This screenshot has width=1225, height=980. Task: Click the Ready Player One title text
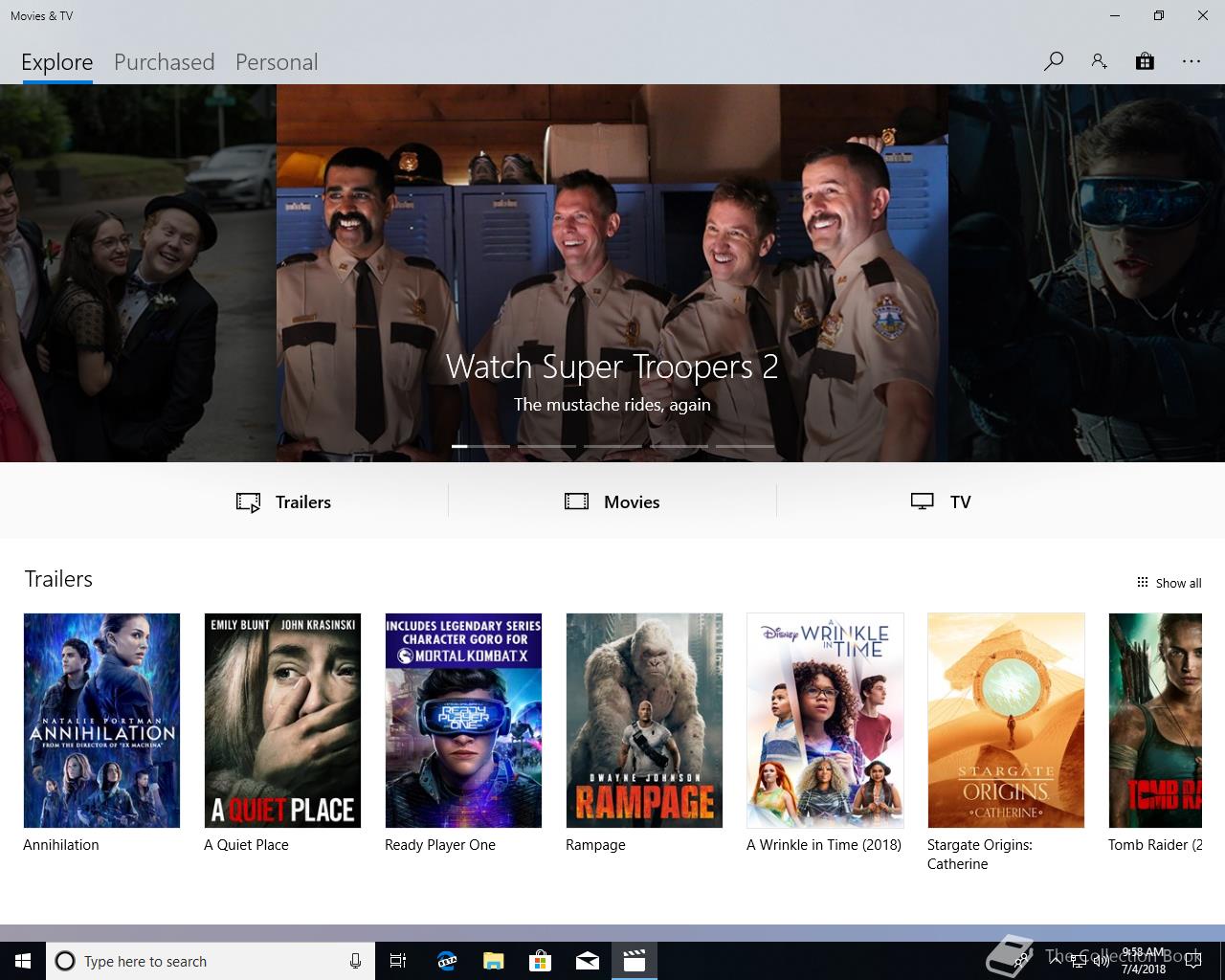click(x=440, y=845)
